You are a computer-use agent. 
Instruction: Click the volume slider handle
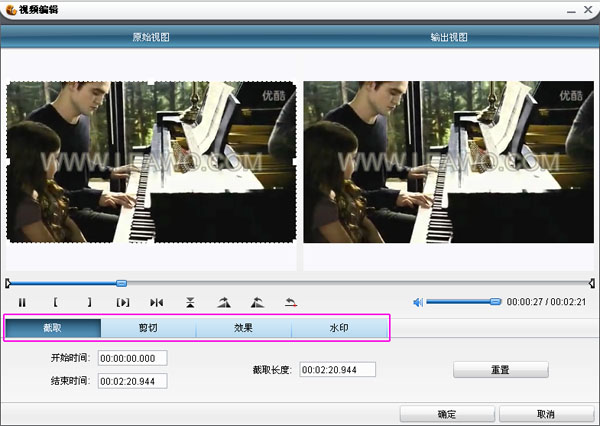click(495, 302)
